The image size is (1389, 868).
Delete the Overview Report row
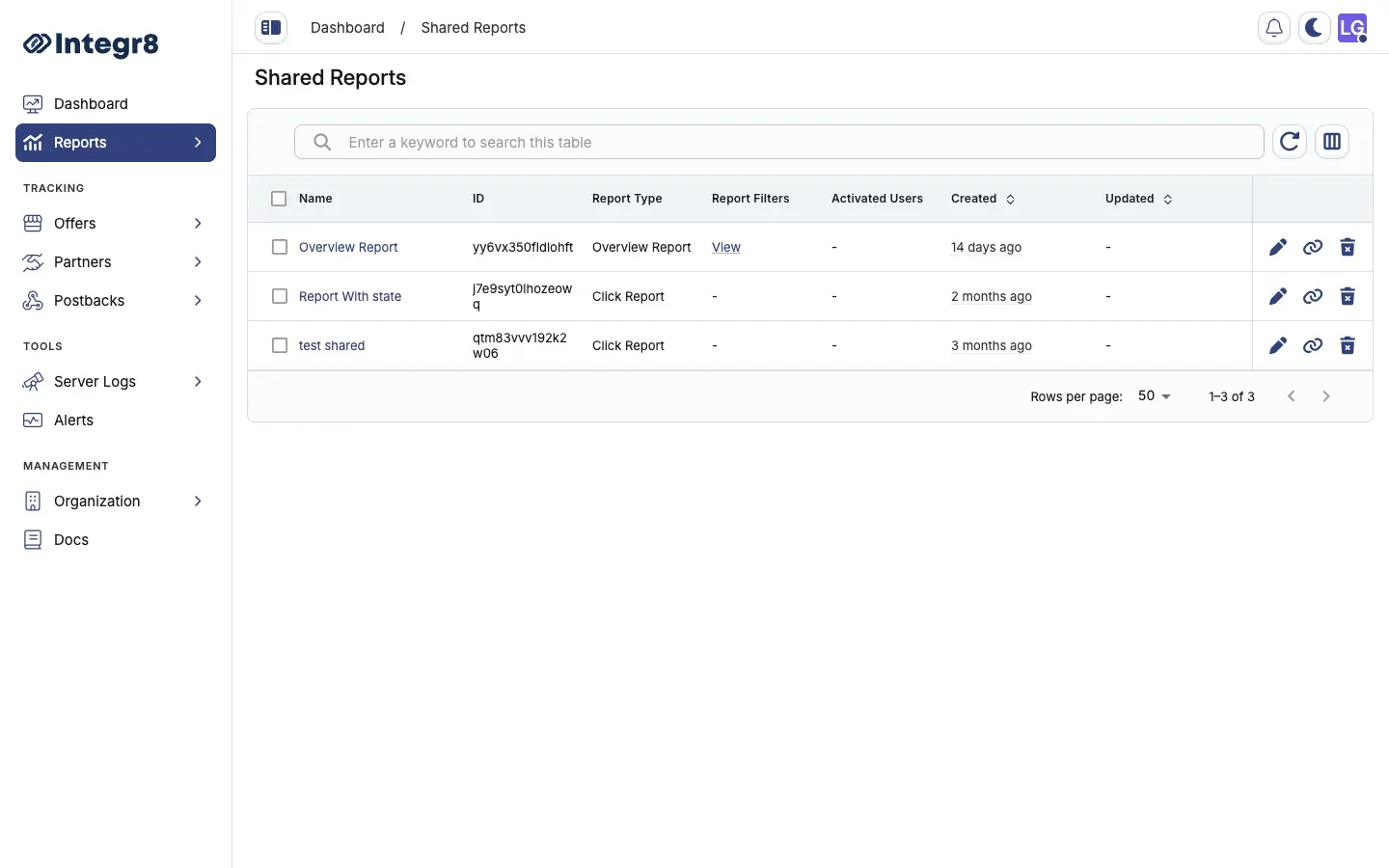[x=1348, y=247]
